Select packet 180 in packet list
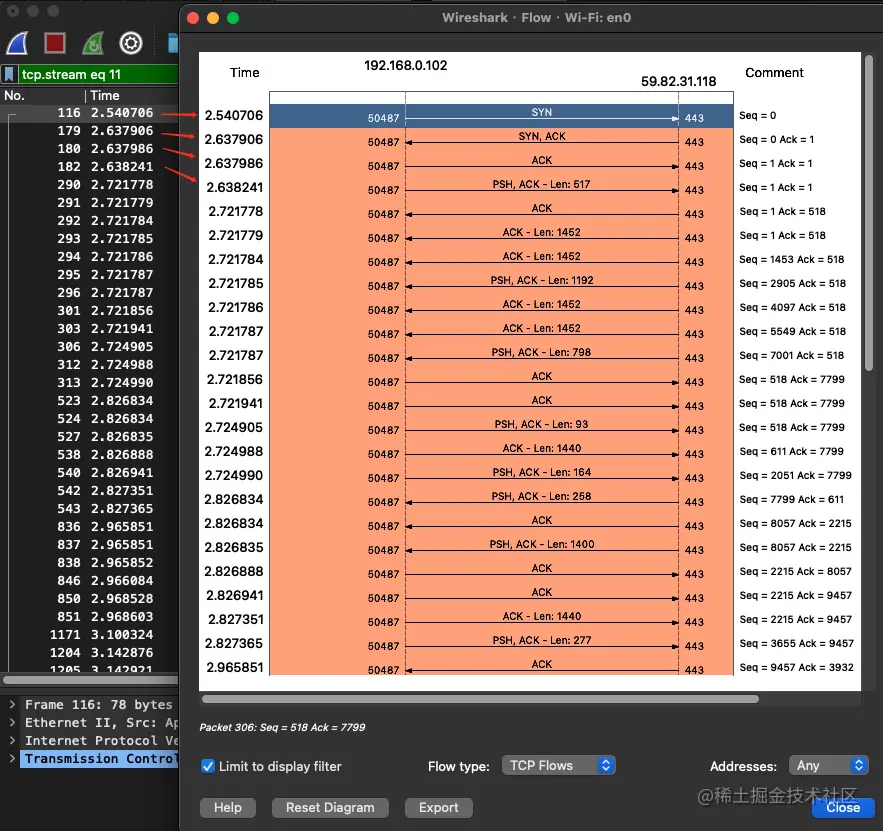Screen dimensions: 883x831 90,149
